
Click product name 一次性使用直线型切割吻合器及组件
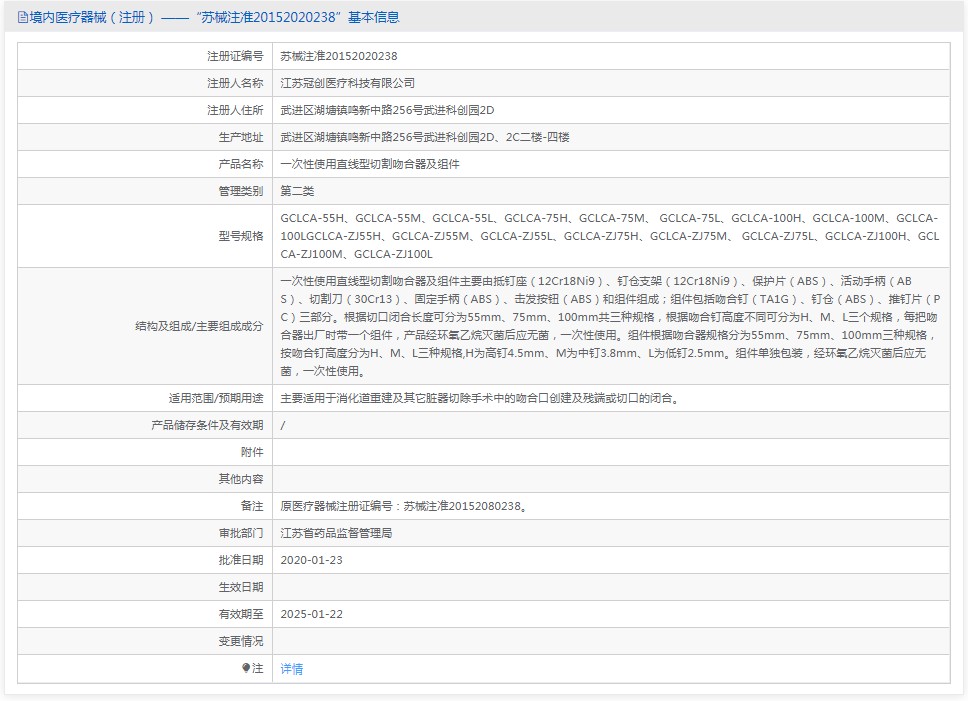(x=370, y=164)
